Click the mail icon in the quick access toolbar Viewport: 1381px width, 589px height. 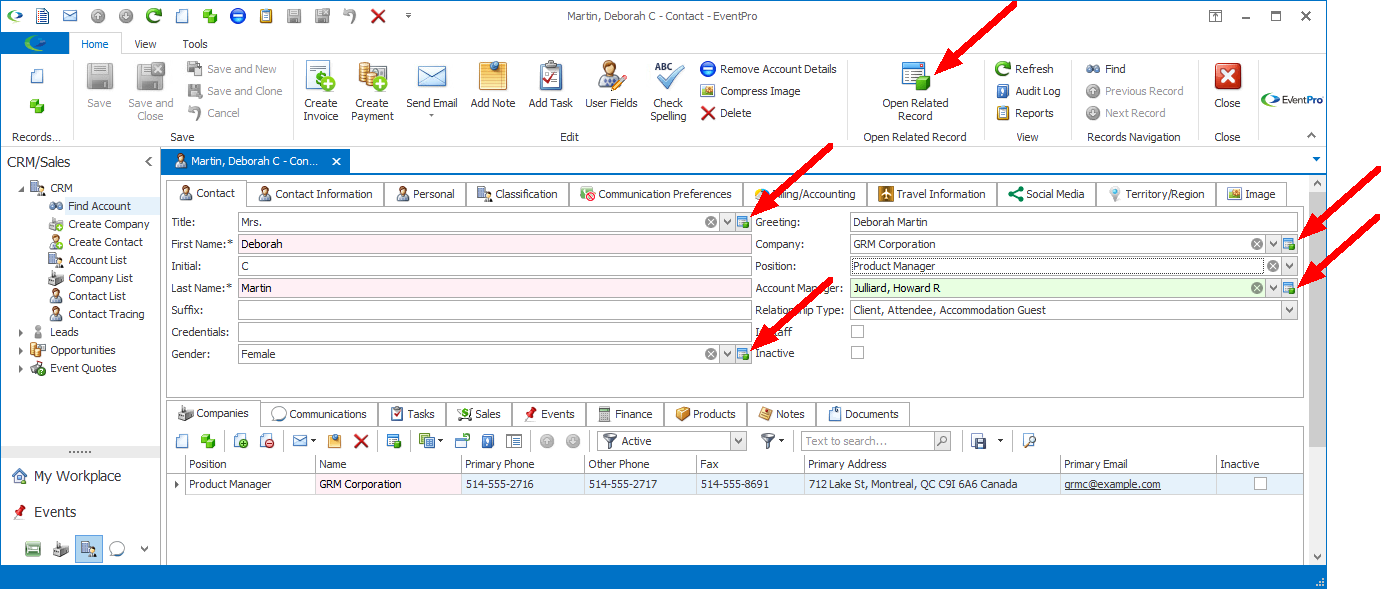click(x=70, y=16)
